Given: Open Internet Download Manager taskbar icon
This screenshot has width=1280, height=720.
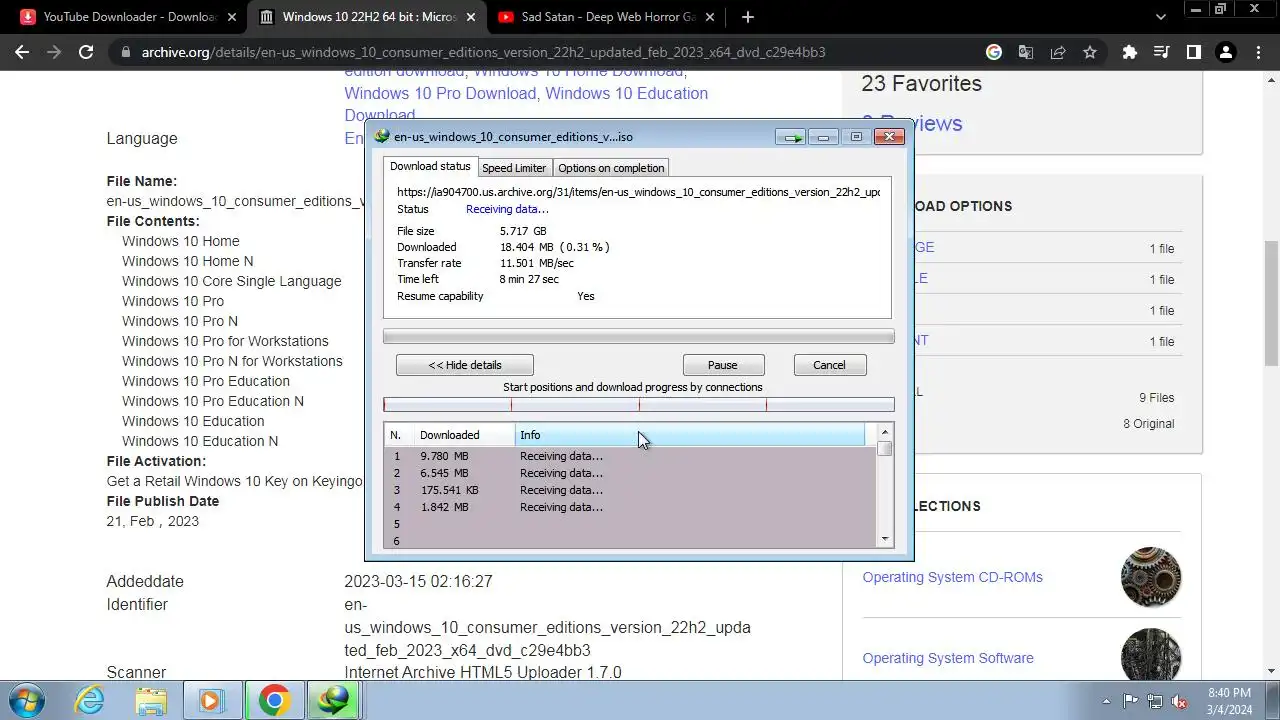Looking at the screenshot, I should coord(333,700).
